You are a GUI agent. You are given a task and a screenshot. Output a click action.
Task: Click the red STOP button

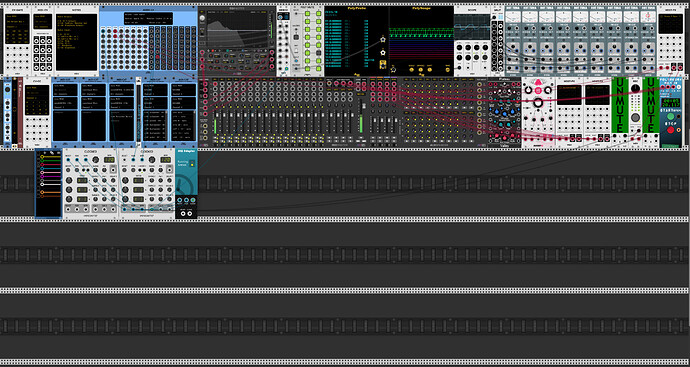671,130
